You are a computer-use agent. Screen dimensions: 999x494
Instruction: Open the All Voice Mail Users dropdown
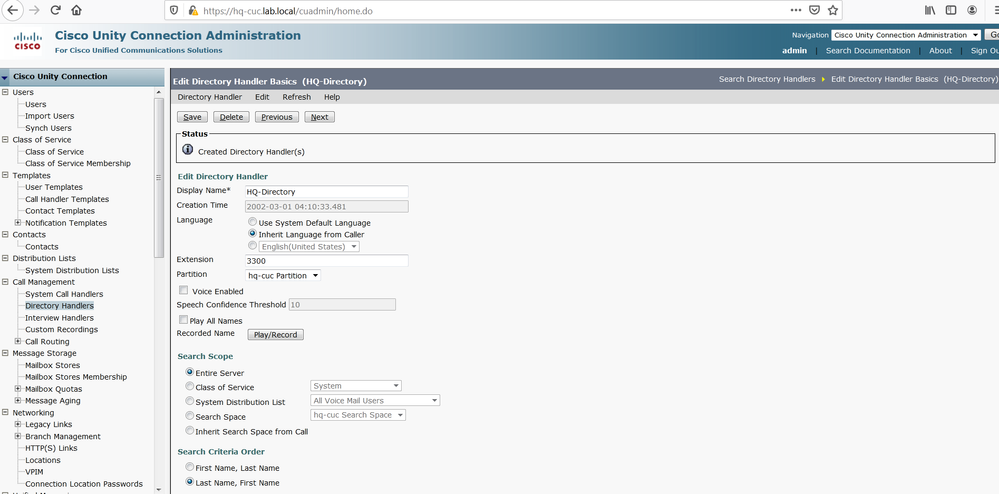pyautogui.click(x=375, y=400)
